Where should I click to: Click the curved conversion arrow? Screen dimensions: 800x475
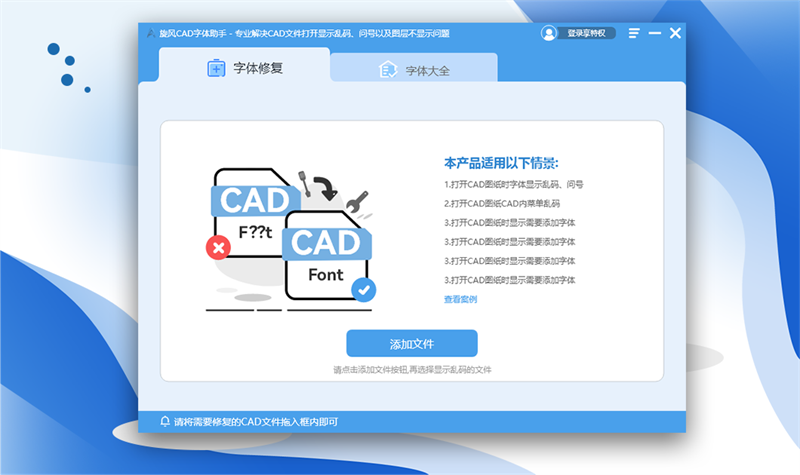click(325, 188)
